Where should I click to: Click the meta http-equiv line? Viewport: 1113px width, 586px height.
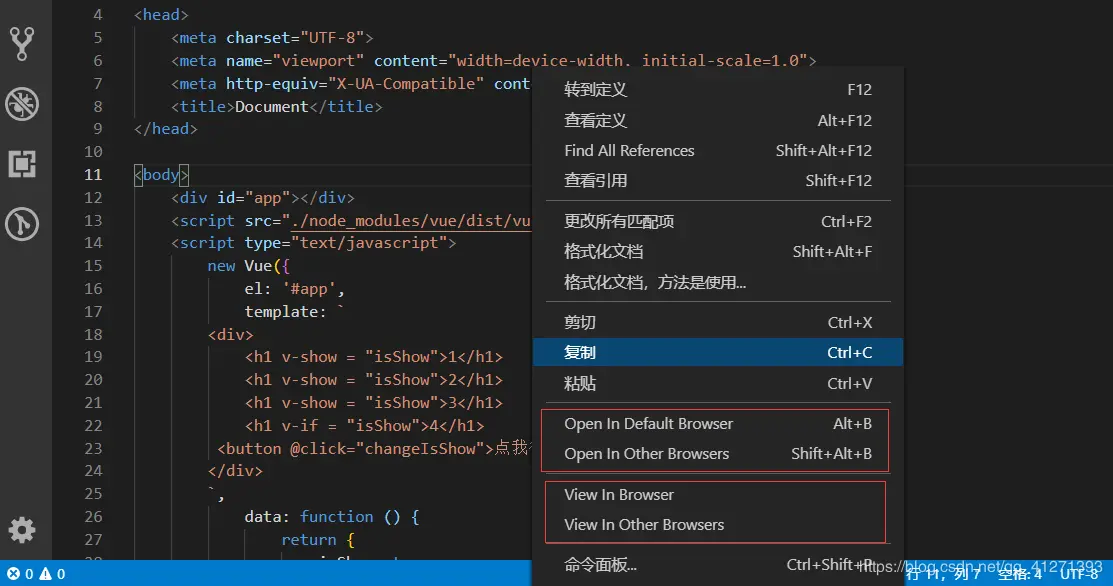click(x=351, y=84)
